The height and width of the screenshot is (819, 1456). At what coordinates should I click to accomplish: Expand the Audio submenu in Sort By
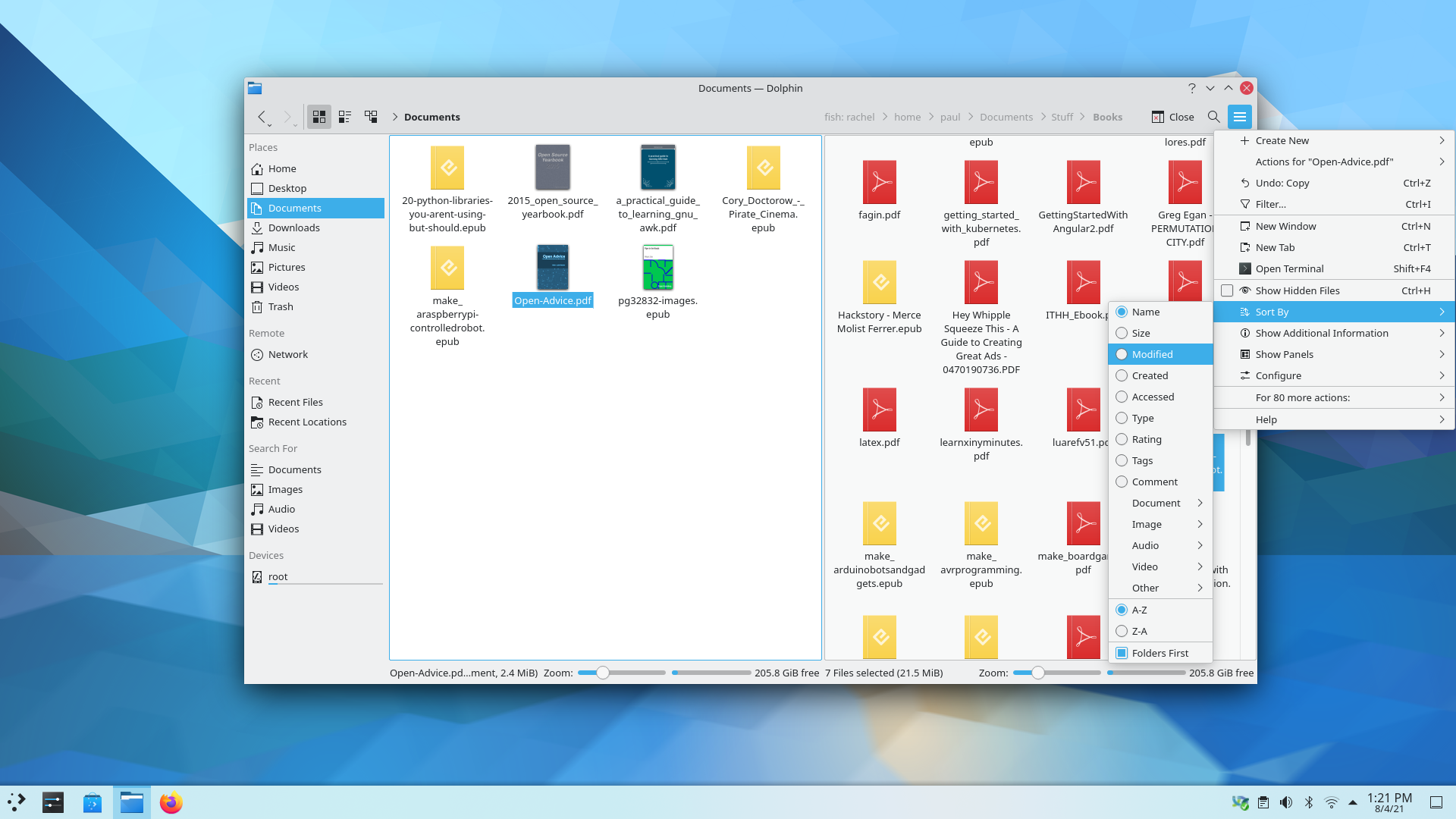pyautogui.click(x=1160, y=545)
